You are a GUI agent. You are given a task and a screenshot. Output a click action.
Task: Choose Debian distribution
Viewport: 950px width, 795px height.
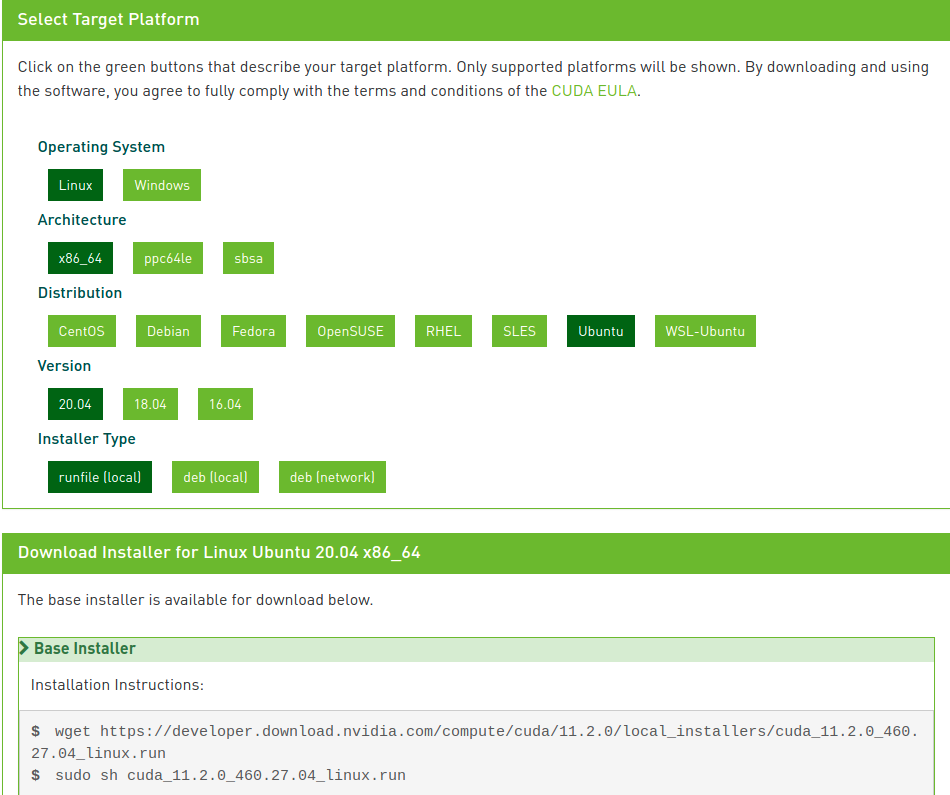tap(168, 331)
